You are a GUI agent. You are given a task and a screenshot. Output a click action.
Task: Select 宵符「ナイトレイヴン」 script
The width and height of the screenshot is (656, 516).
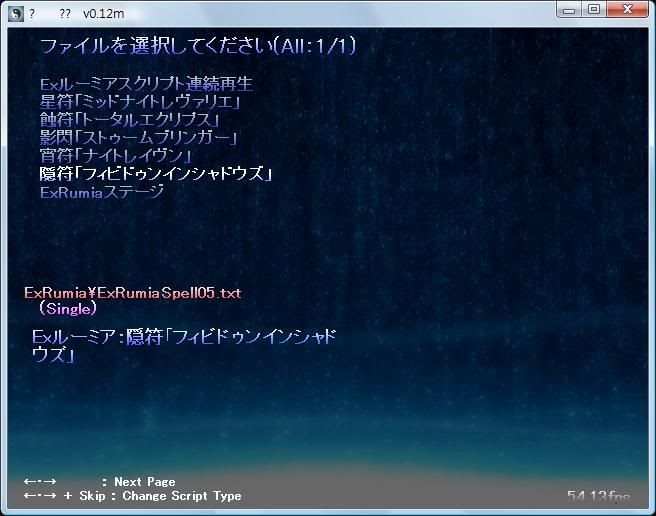click(115, 156)
